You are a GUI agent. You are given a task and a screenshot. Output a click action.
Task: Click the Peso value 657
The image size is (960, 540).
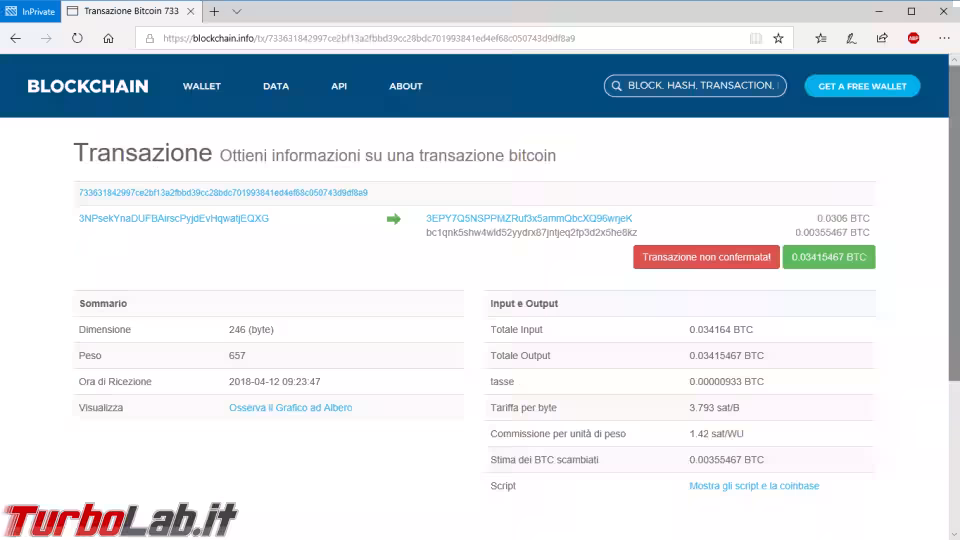pos(237,355)
